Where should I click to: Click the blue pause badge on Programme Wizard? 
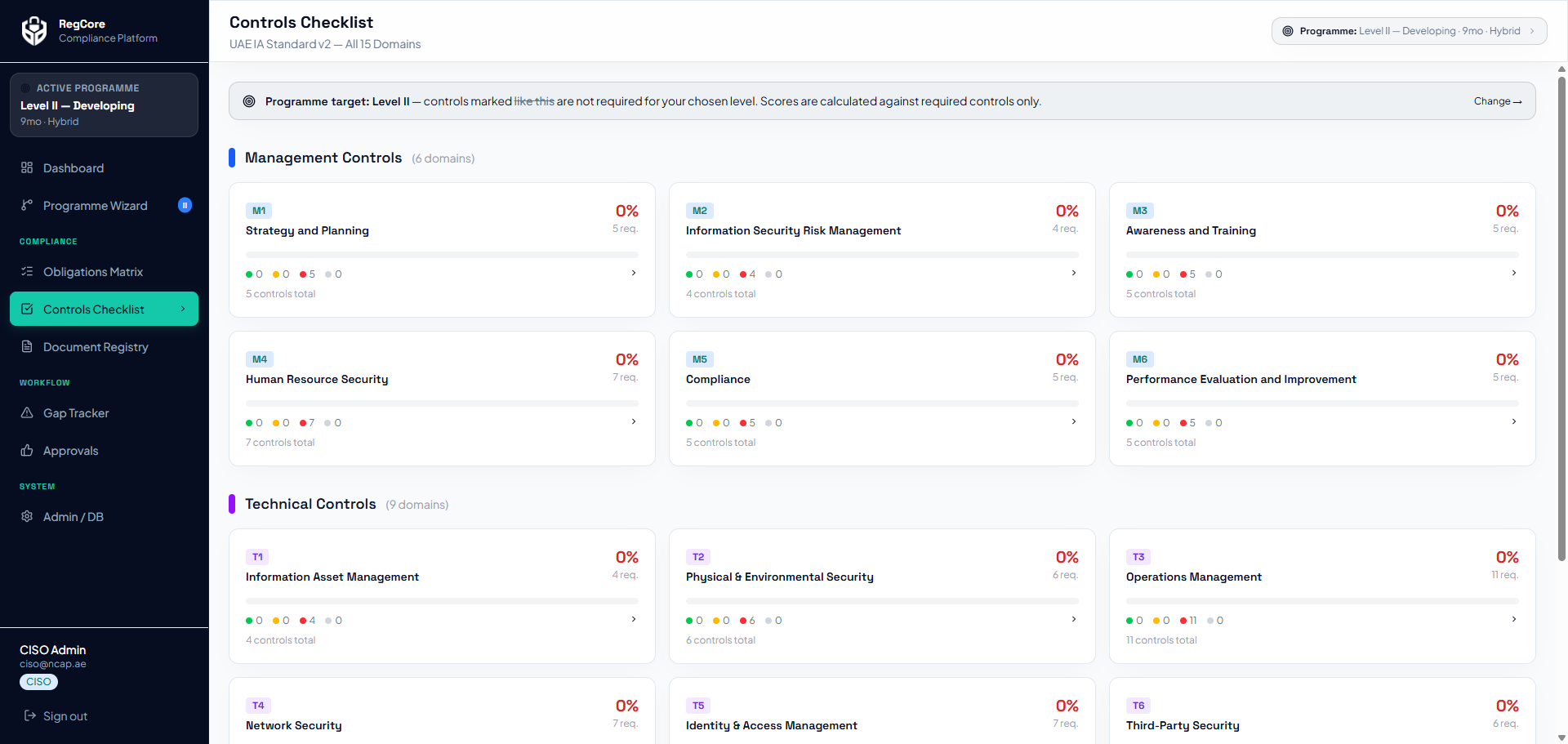click(185, 205)
